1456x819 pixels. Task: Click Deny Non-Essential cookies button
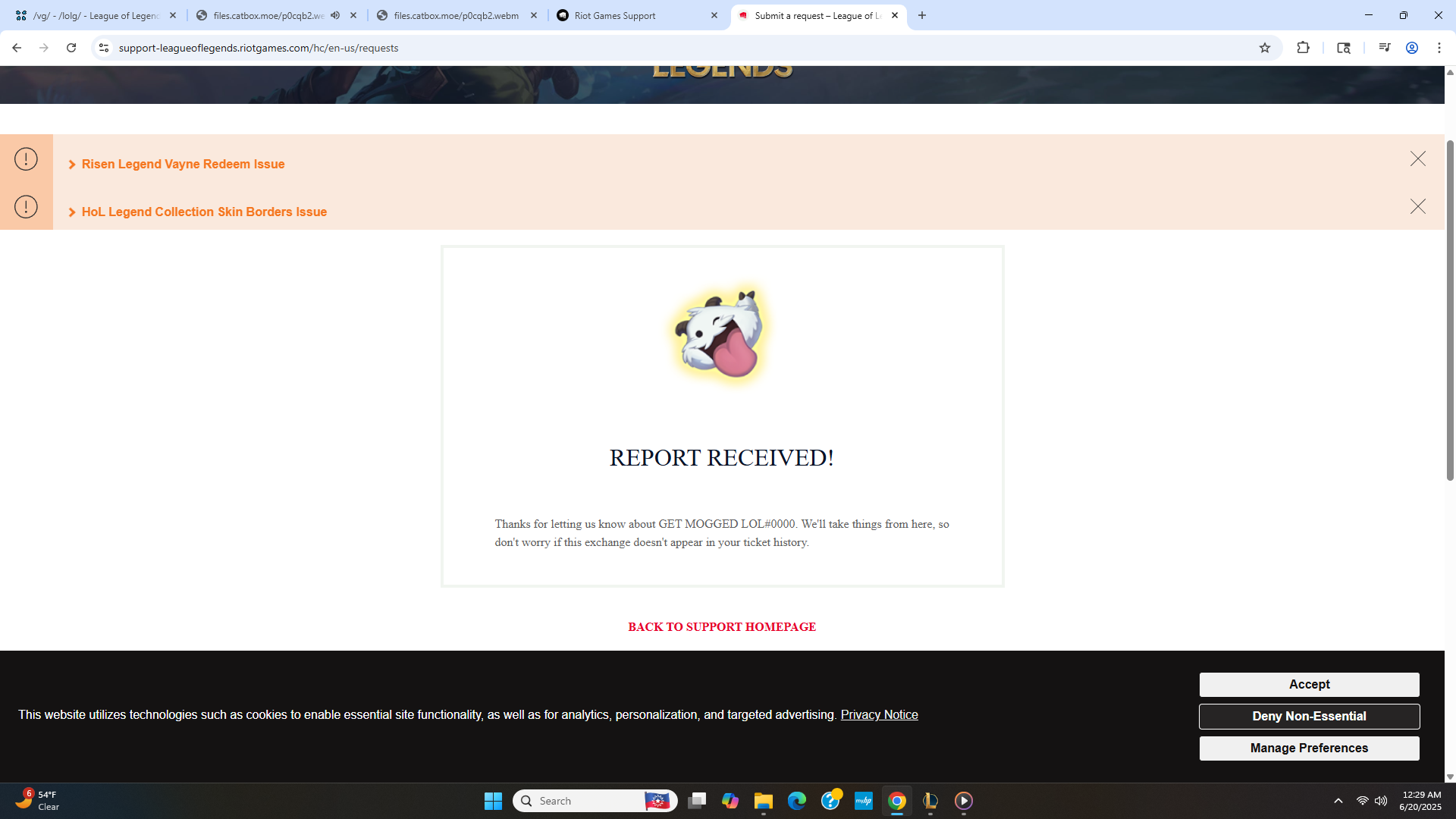click(x=1310, y=716)
